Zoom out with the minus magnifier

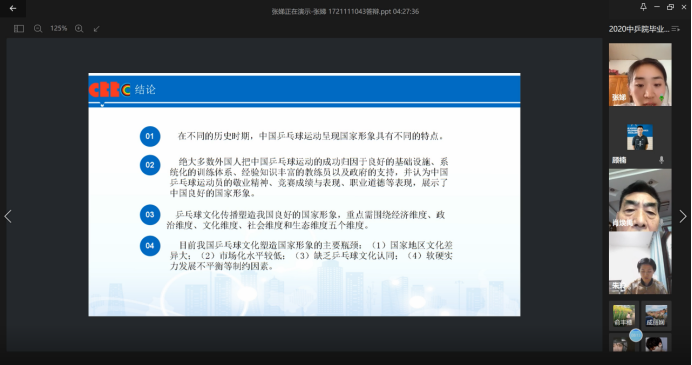tap(38, 29)
